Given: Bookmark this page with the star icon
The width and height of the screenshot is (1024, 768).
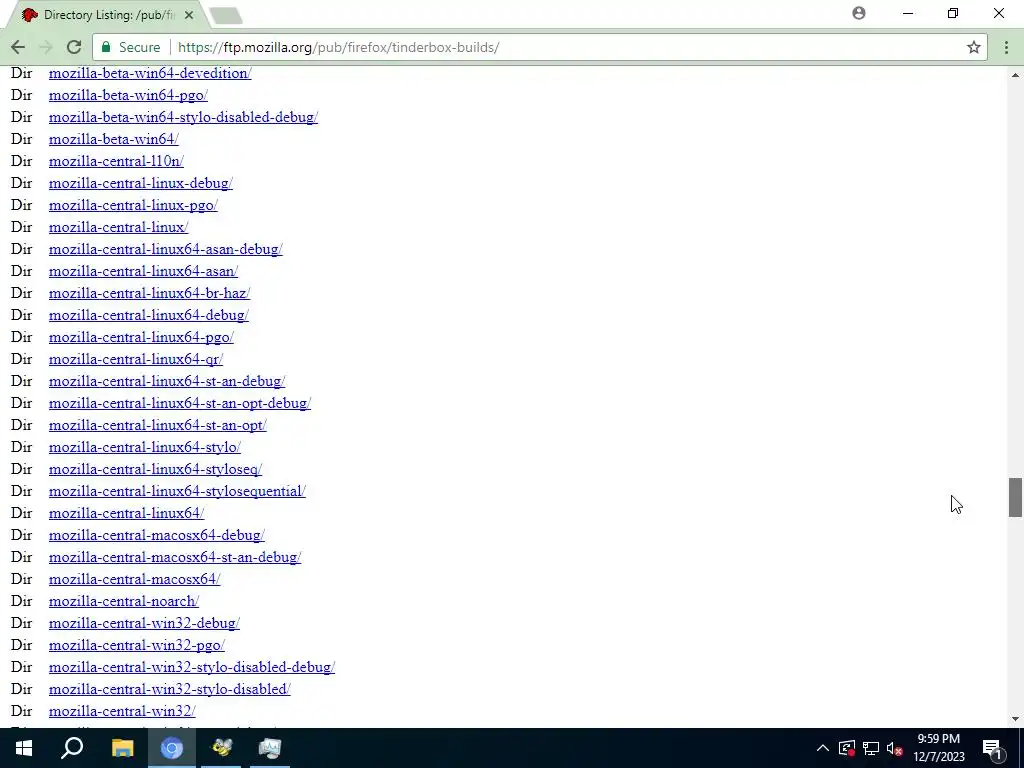Looking at the screenshot, I should pos(974,47).
